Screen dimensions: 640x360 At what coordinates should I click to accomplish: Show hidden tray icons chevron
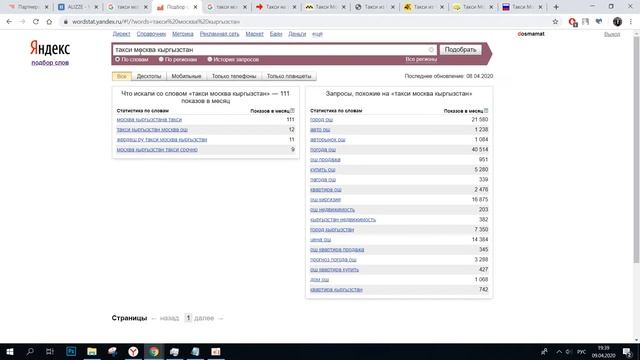click(559, 352)
